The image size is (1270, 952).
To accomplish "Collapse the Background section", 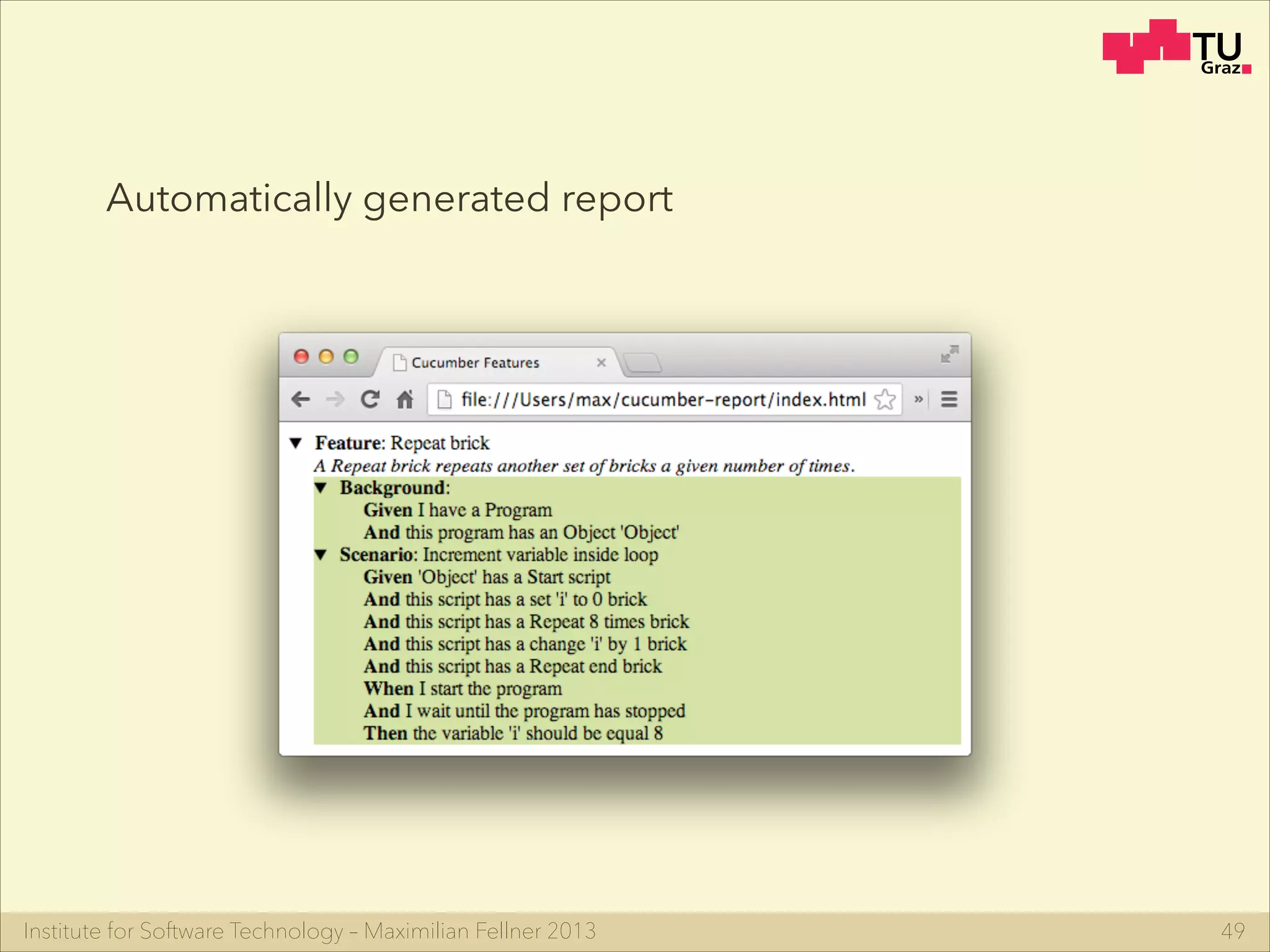I will coord(321,488).
